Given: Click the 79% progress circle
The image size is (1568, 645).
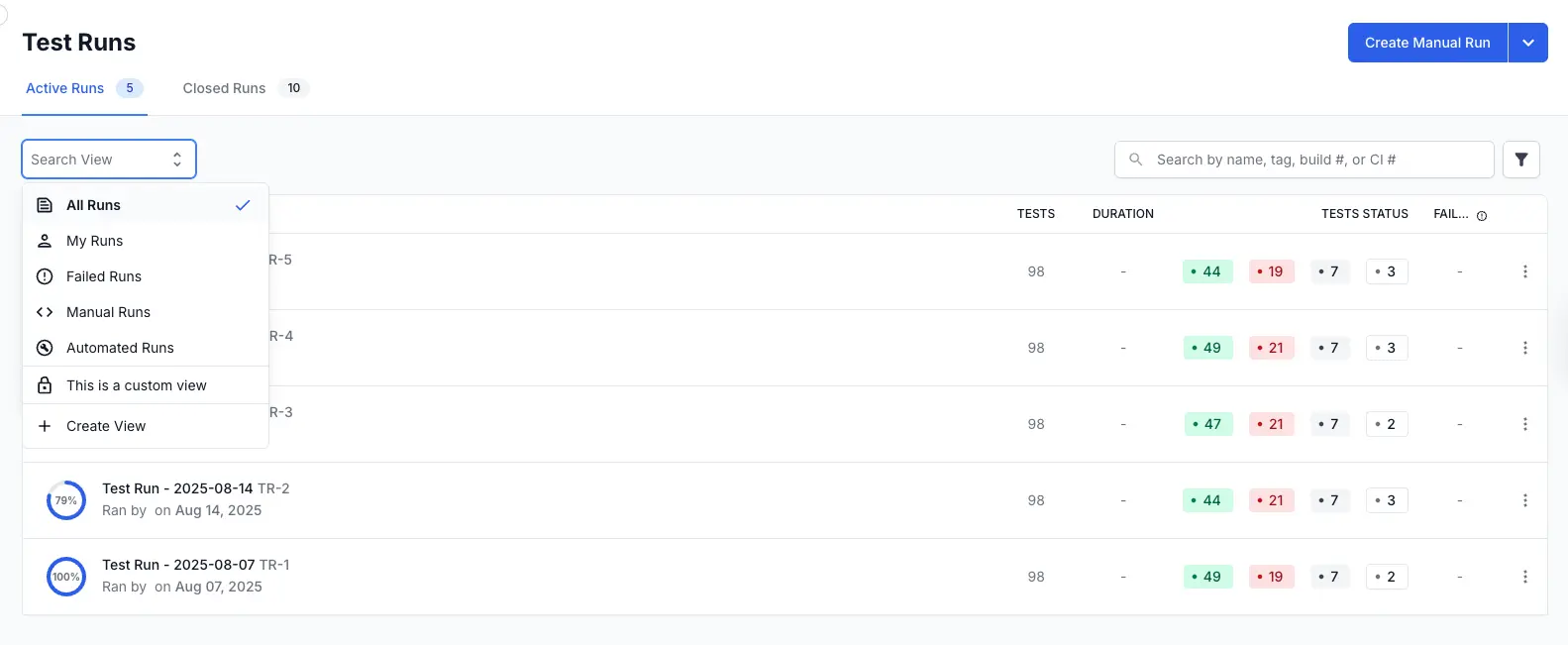Looking at the screenshot, I should [66, 500].
